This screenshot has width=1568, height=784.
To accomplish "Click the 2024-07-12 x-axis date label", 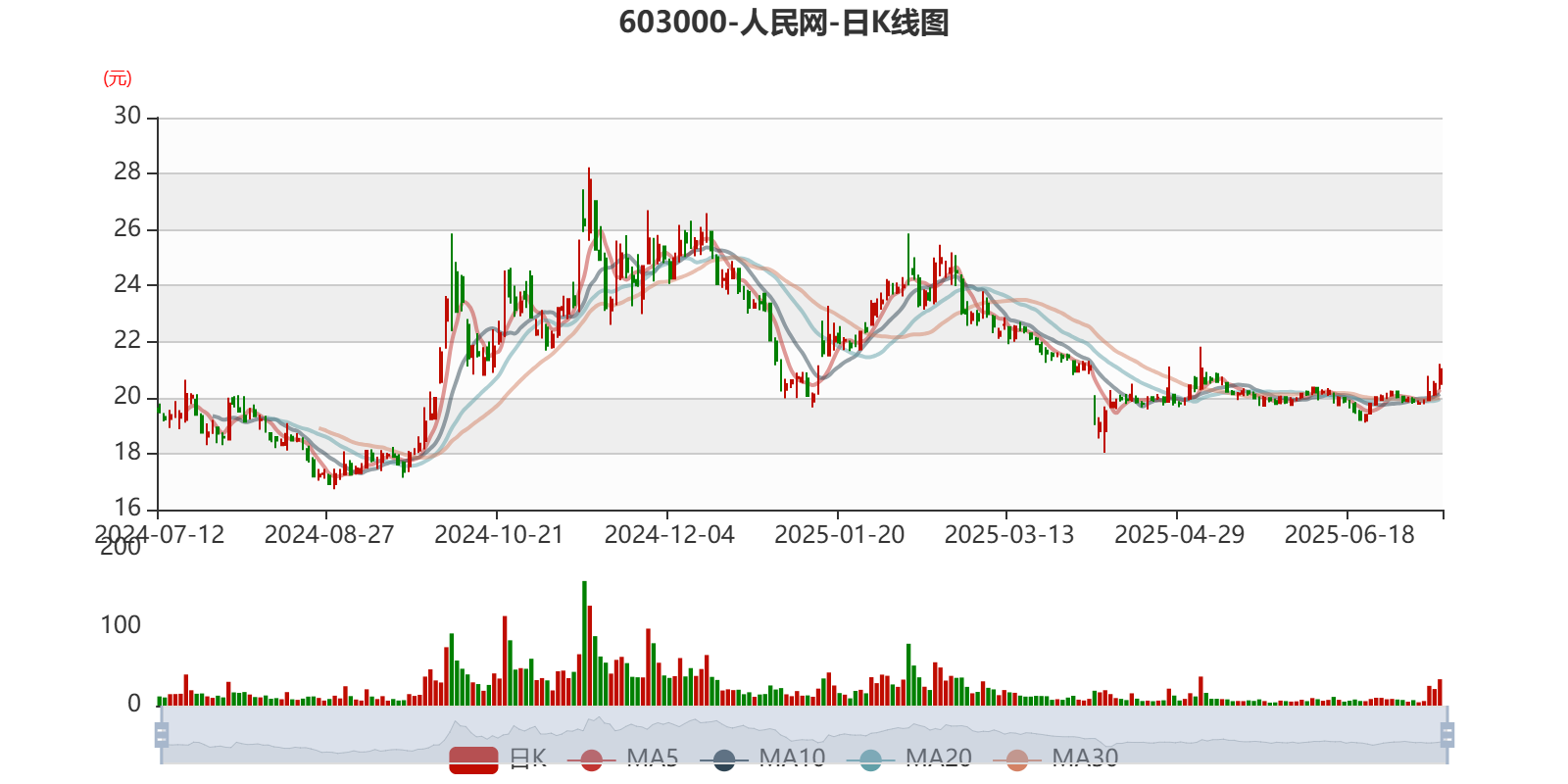I will click(x=160, y=535).
